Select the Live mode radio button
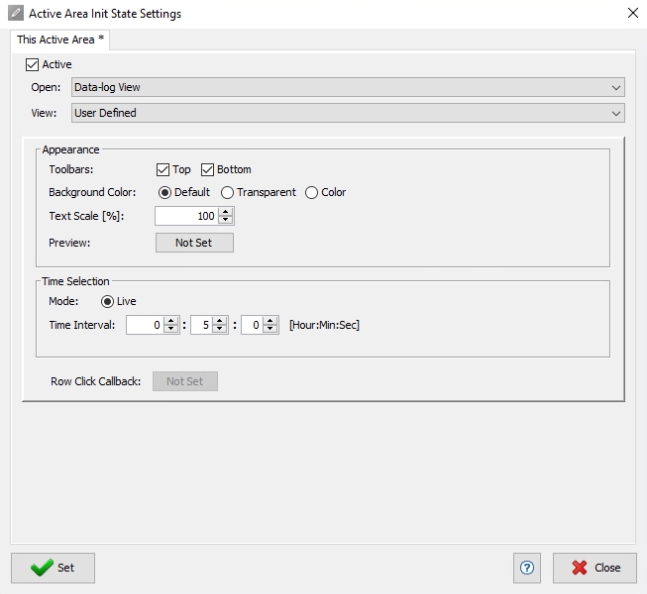Image resolution: width=647 pixels, height=594 pixels. (107, 302)
